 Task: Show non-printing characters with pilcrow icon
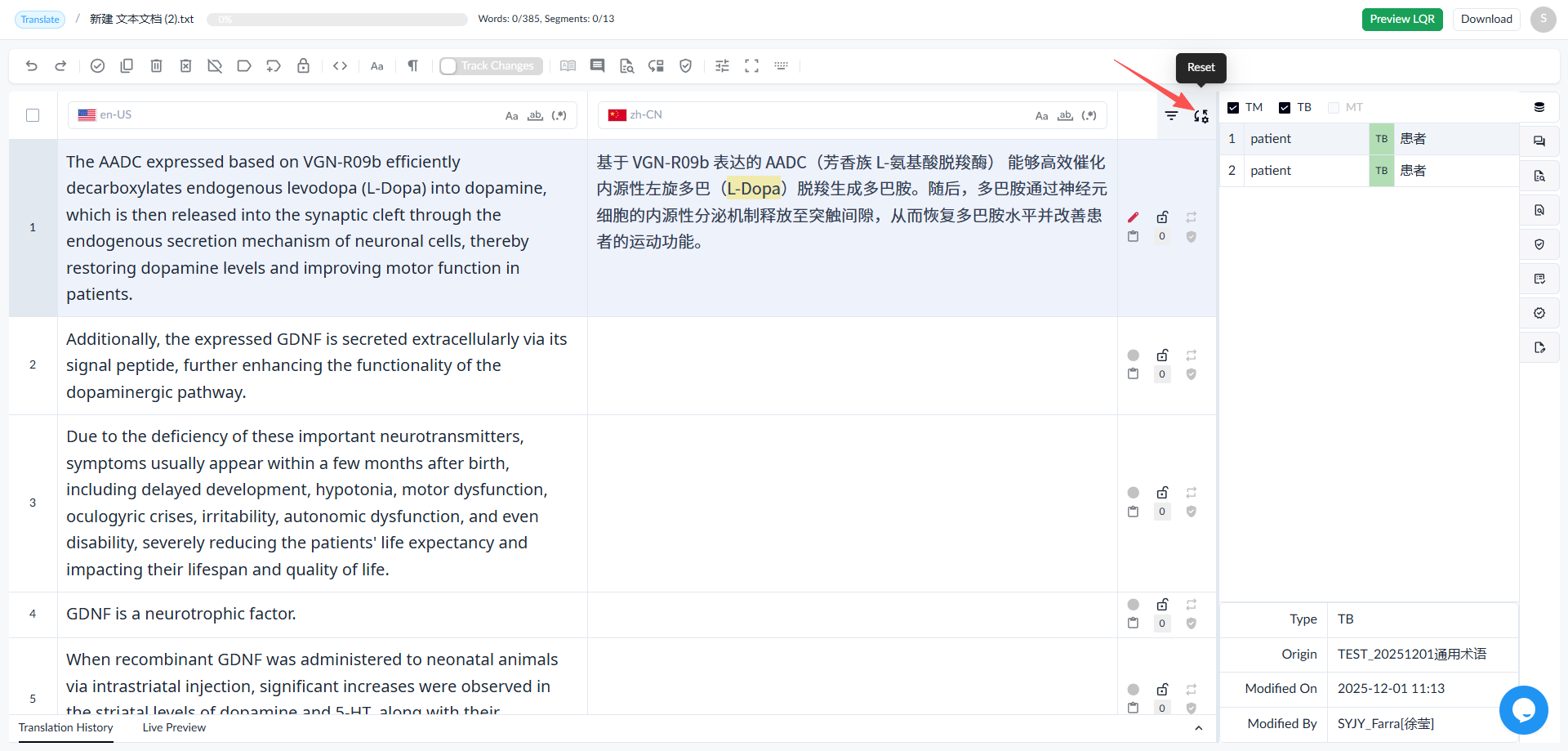pyautogui.click(x=413, y=66)
